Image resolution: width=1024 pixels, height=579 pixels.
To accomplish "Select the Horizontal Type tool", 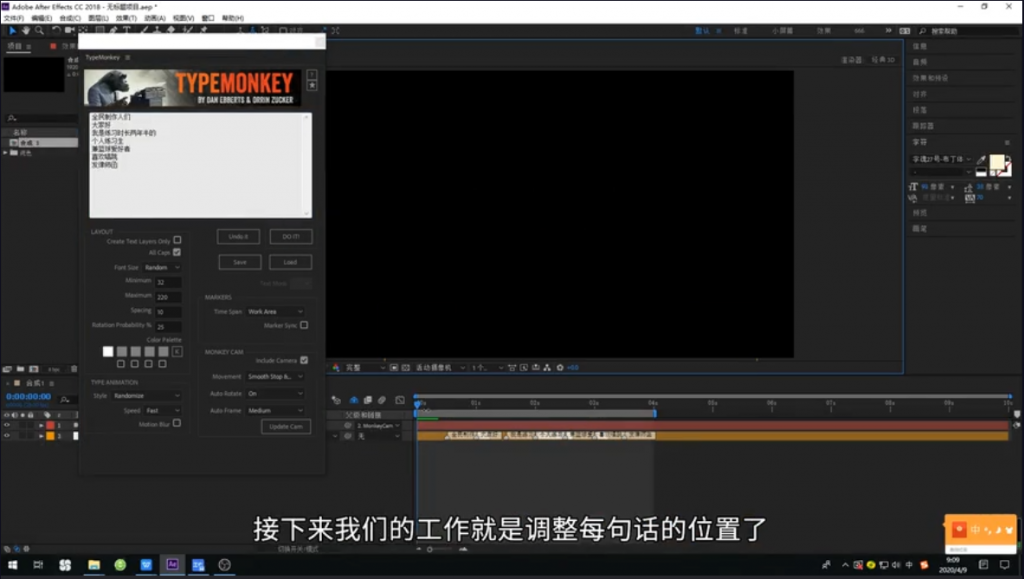I will (127, 30).
